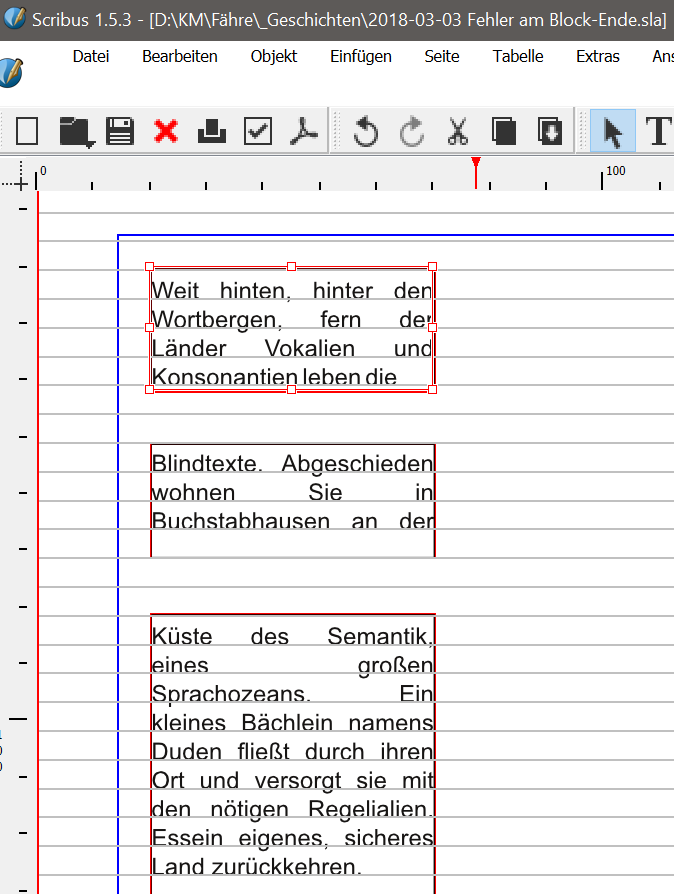Save the document using floppy disk icon
Viewport: 674px width, 894px height.
click(121, 131)
